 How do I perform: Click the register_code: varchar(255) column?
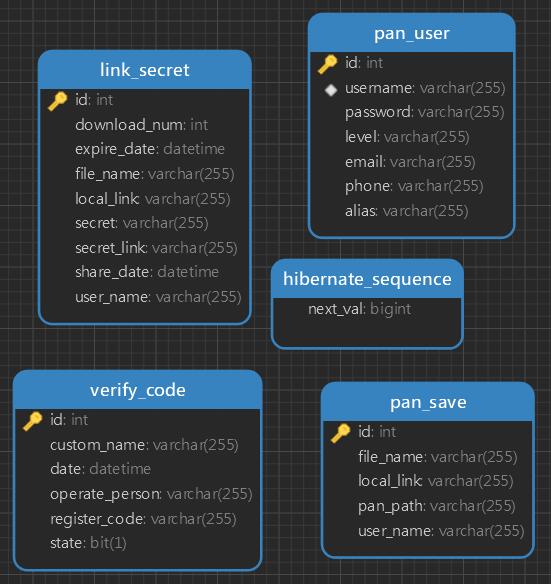pos(143,519)
